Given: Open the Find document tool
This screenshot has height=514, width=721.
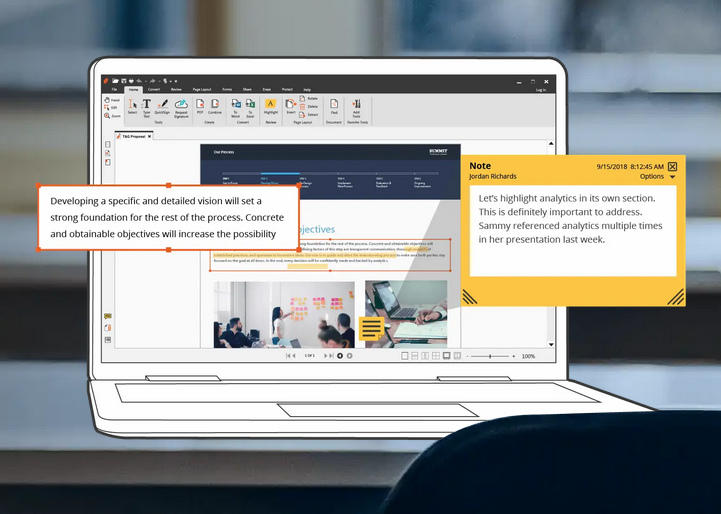Looking at the screenshot, I should pos(334,105).
